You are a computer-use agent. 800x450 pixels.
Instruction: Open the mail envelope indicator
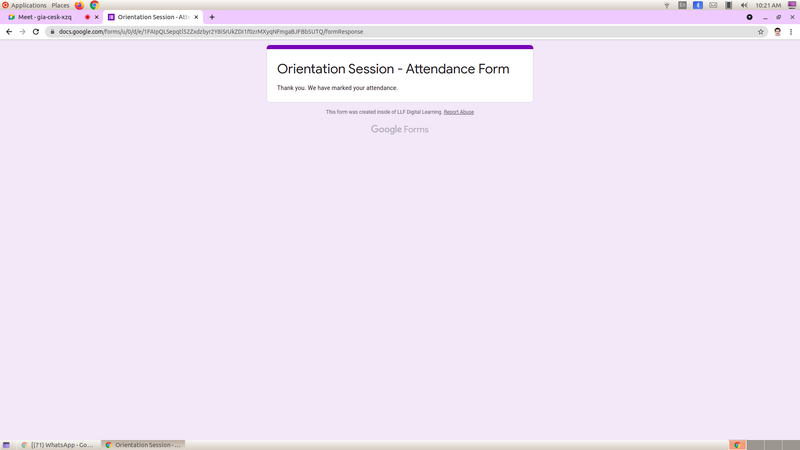(713, 5)
